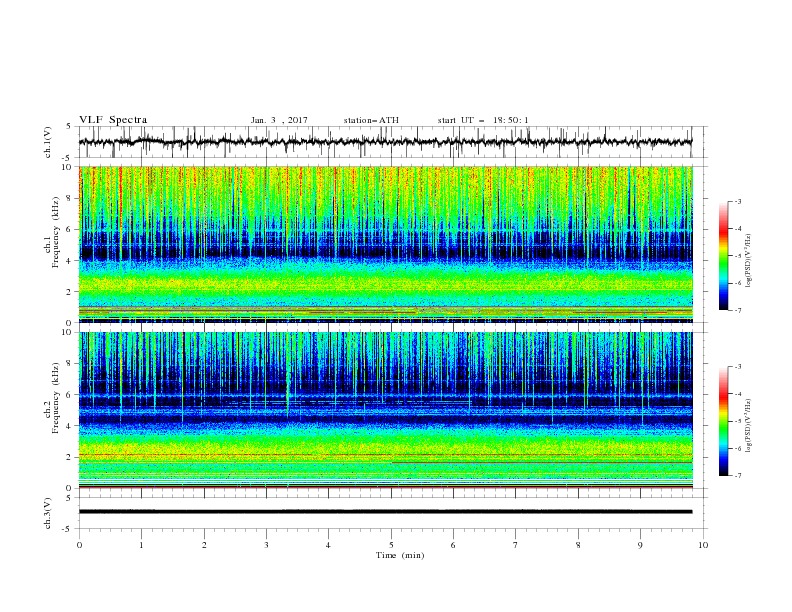Click the ch.1 voltage waveform trace
792x612 pixels.
tap(385, 142)
